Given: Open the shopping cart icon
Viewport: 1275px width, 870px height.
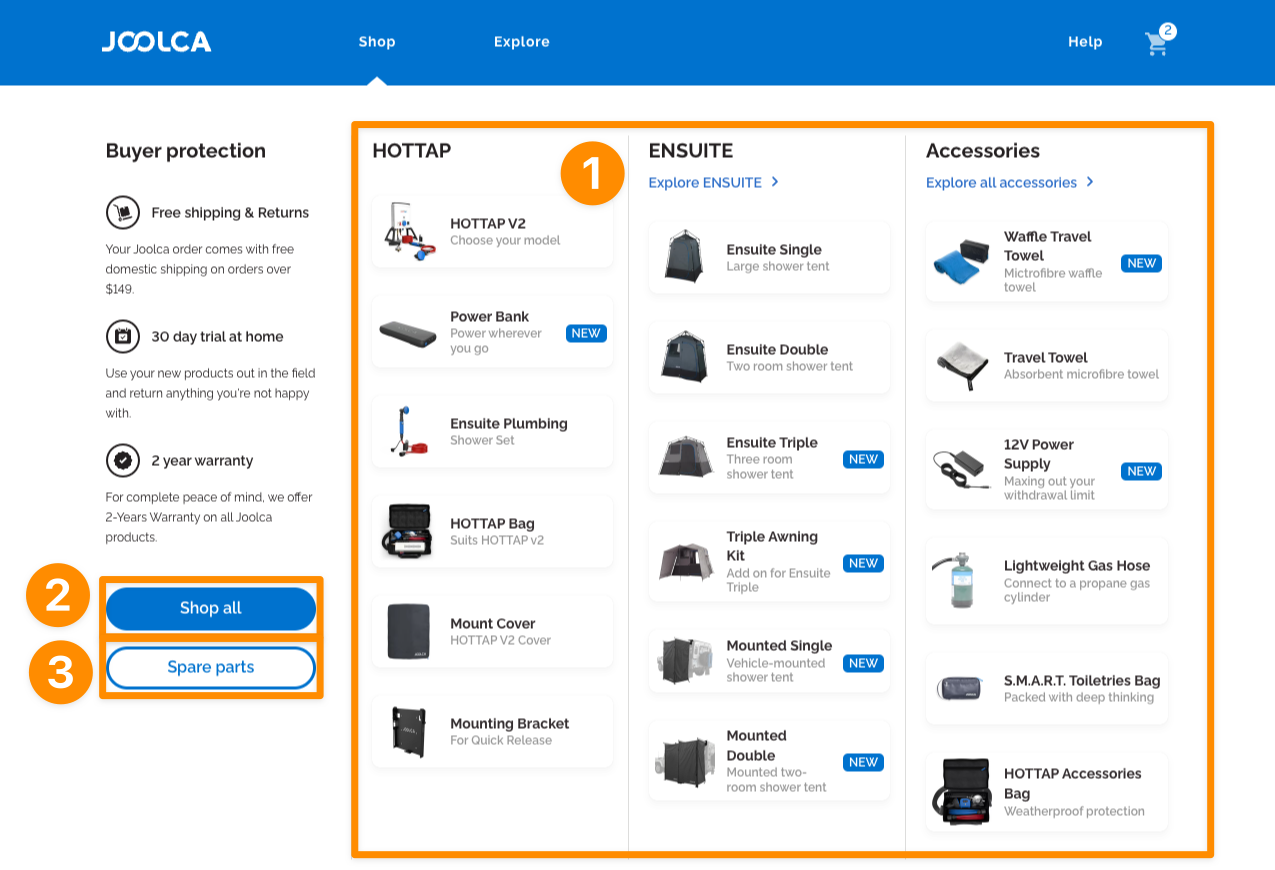Looking at the screenshot, I should tap(1157, 43).
